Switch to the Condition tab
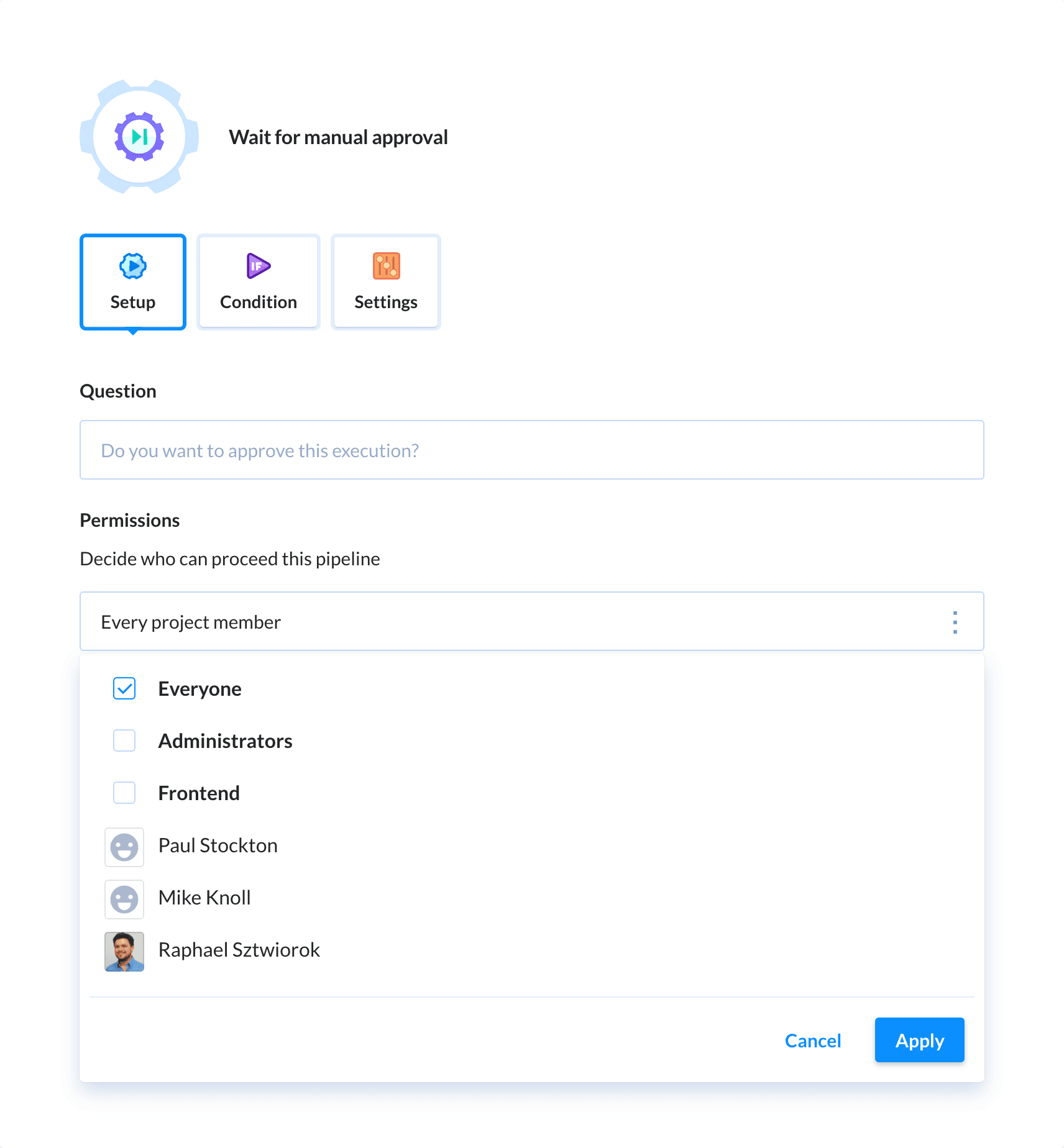The image size is (1064, 1148). 257,281
